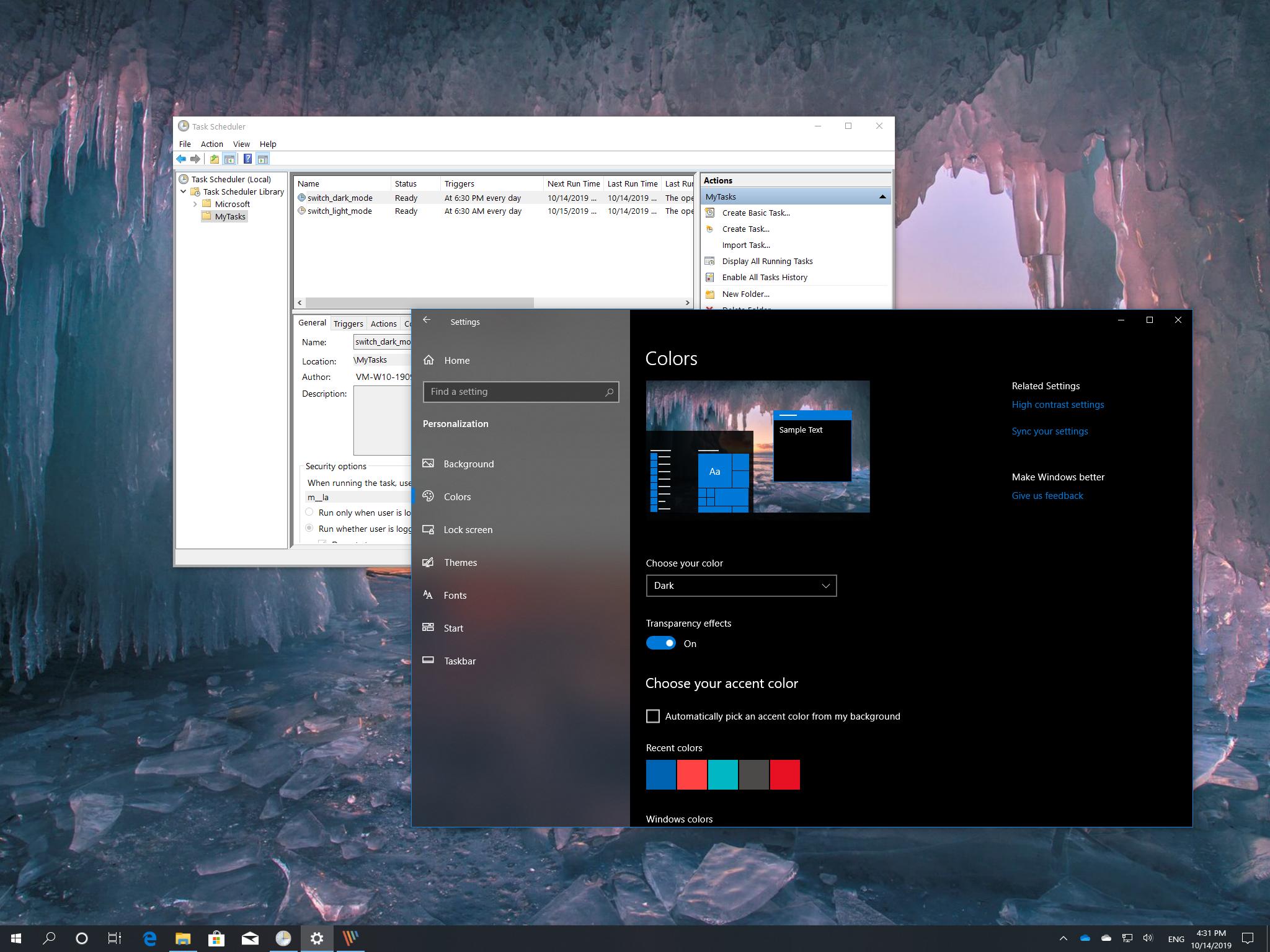Image resolution: width=1270 pixels, height=952 pixels.
Task: Select Run whether user is logged on or not
Action: [309, 529]
